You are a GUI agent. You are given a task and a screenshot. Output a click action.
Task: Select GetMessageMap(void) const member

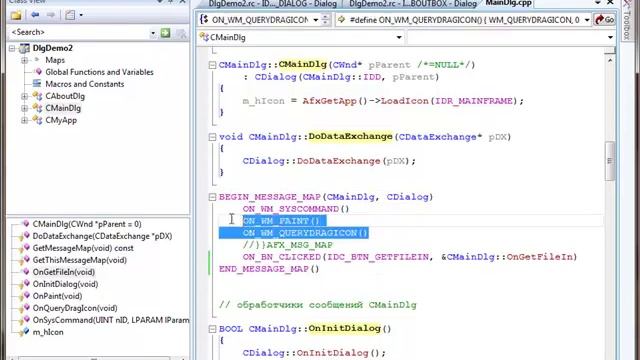click(x=83, y=248)
